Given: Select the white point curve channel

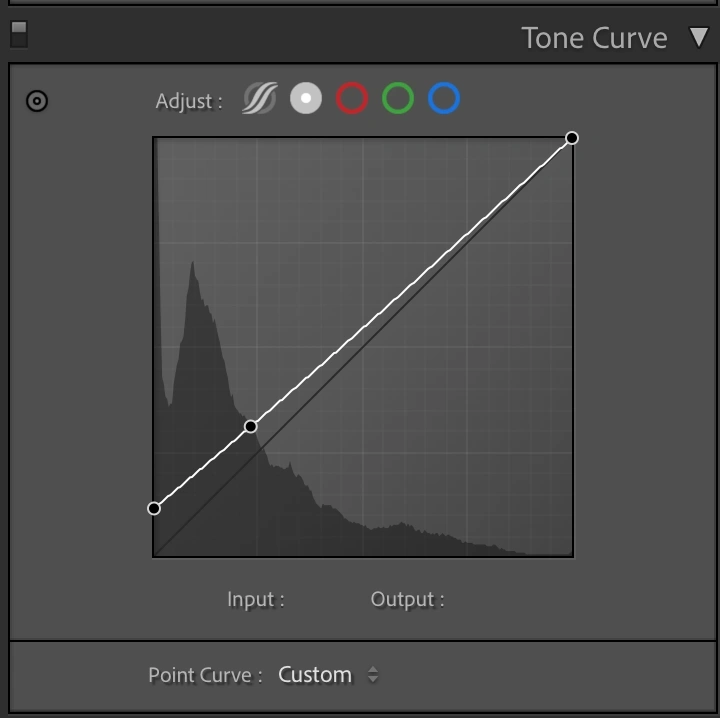Looking at the screenshot, I should [306, 99].
